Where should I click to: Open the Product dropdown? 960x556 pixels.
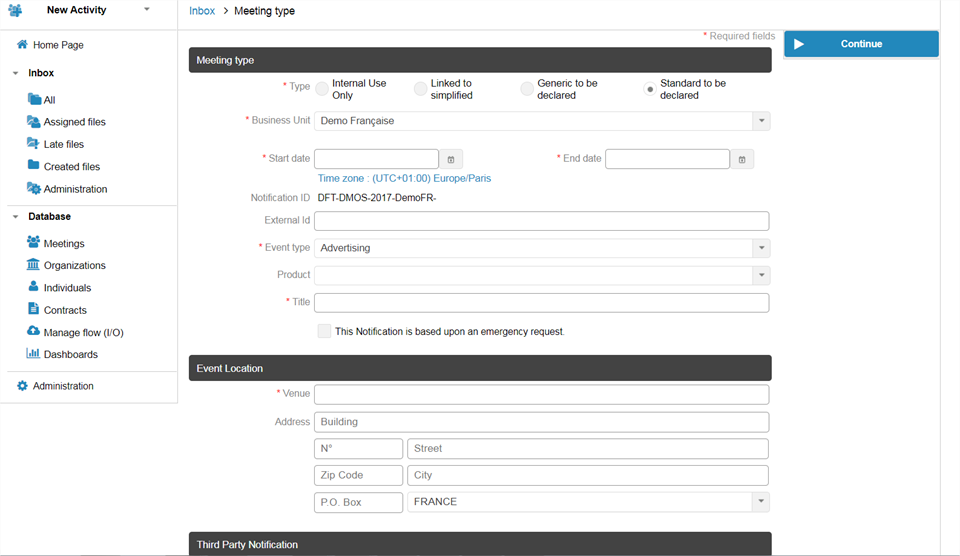[x=761, y=275]
